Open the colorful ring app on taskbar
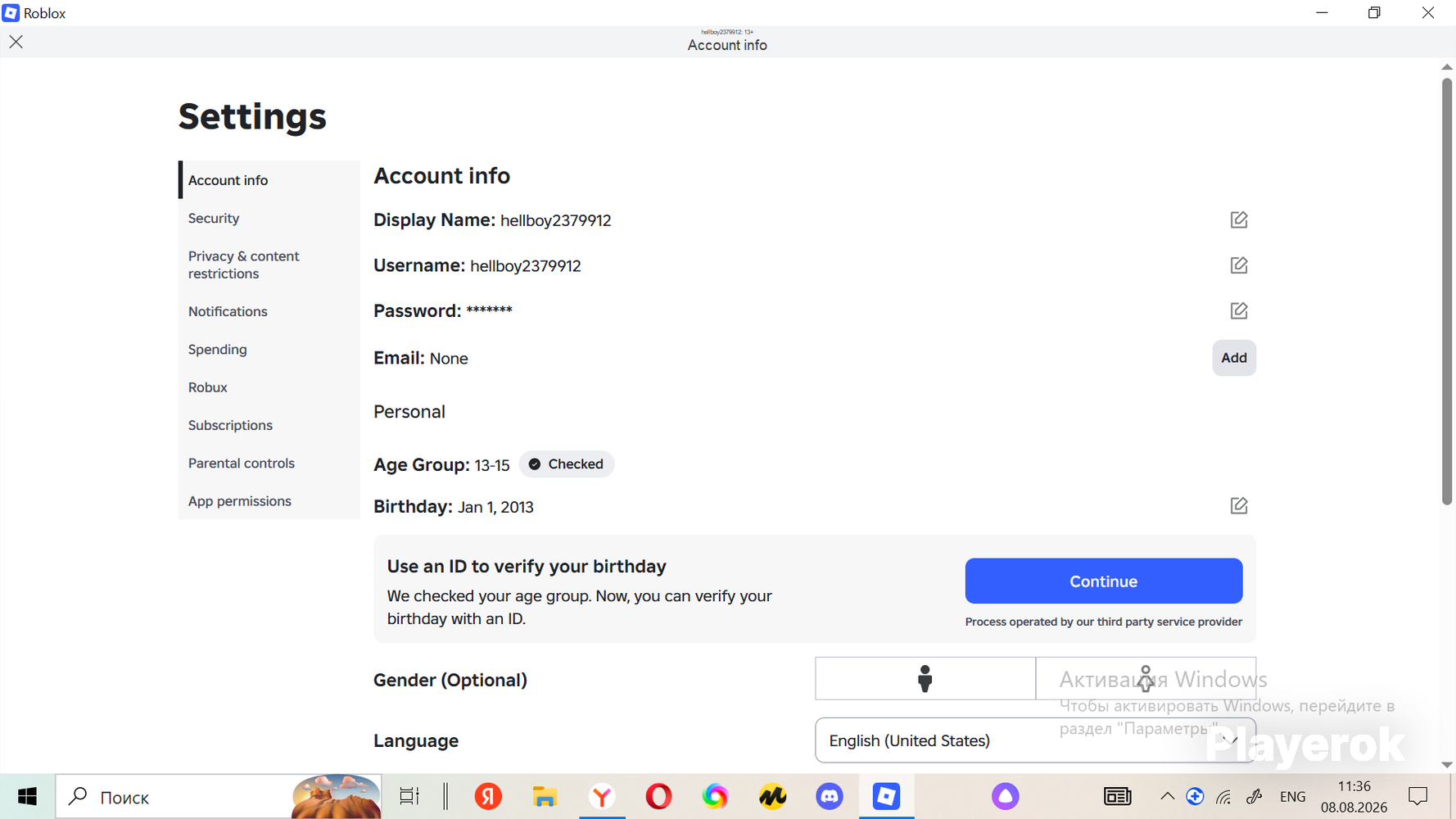The width and height of the screenshot is (1456, 819). click(x=715, y=796)
